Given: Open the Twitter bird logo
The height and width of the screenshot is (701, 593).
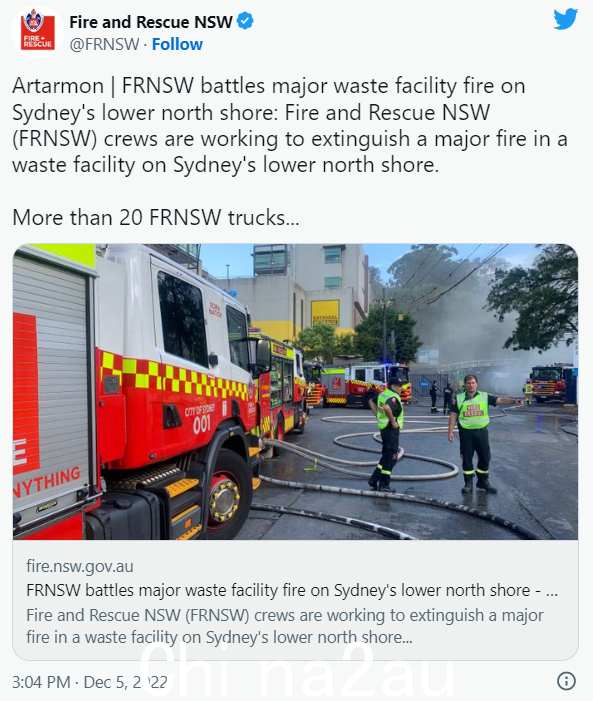Looking at the screenshot, I should point(565,20).
